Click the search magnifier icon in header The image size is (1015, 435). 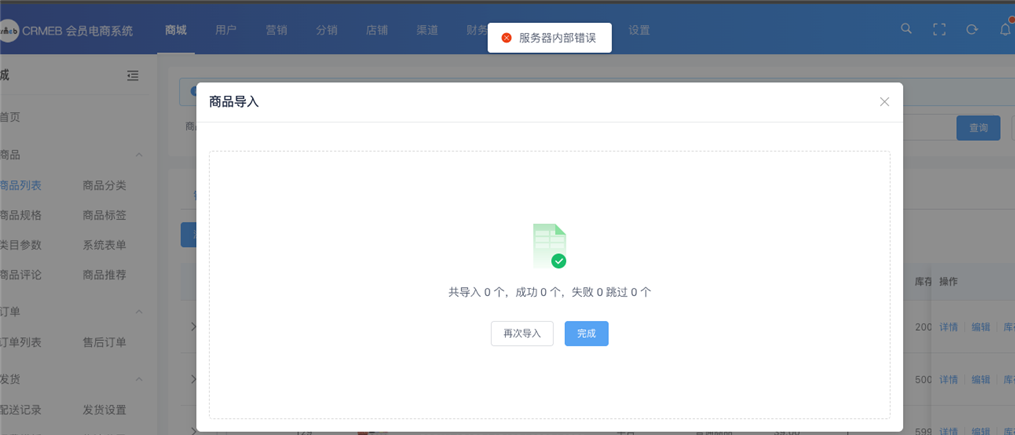click(906, 29)
